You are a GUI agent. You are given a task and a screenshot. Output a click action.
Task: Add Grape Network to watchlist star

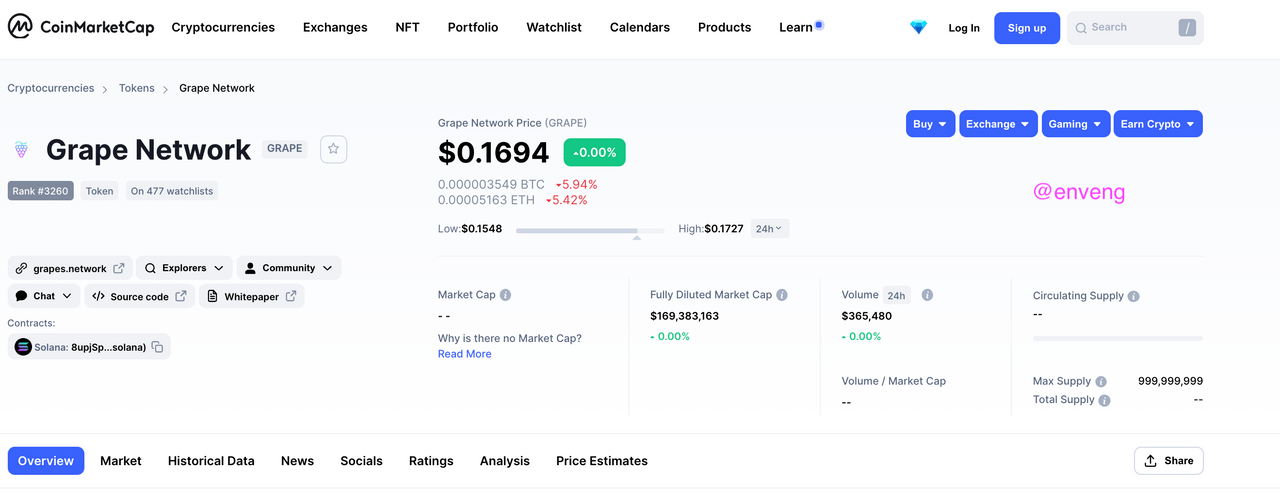[333, 149]
